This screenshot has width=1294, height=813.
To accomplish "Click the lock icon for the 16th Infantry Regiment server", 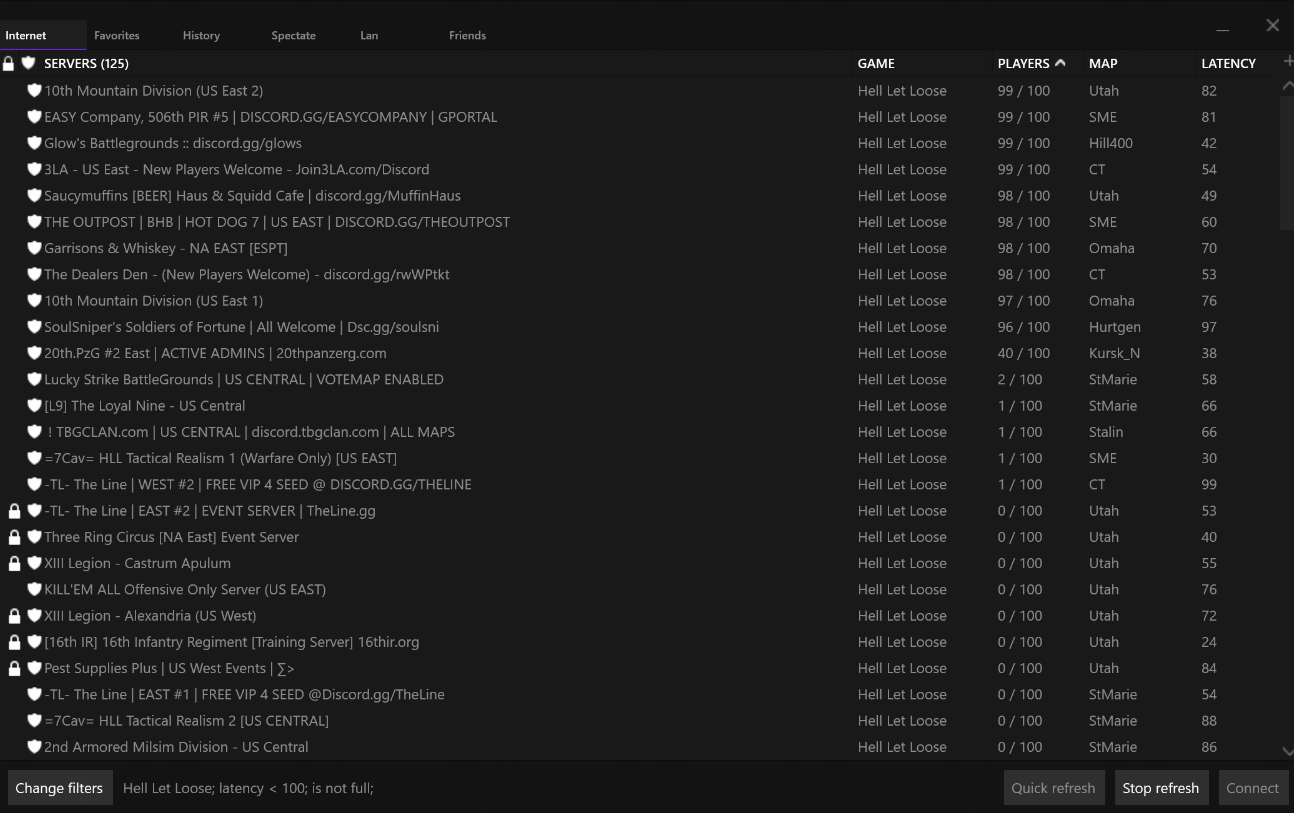I will (x=15, y=642).
